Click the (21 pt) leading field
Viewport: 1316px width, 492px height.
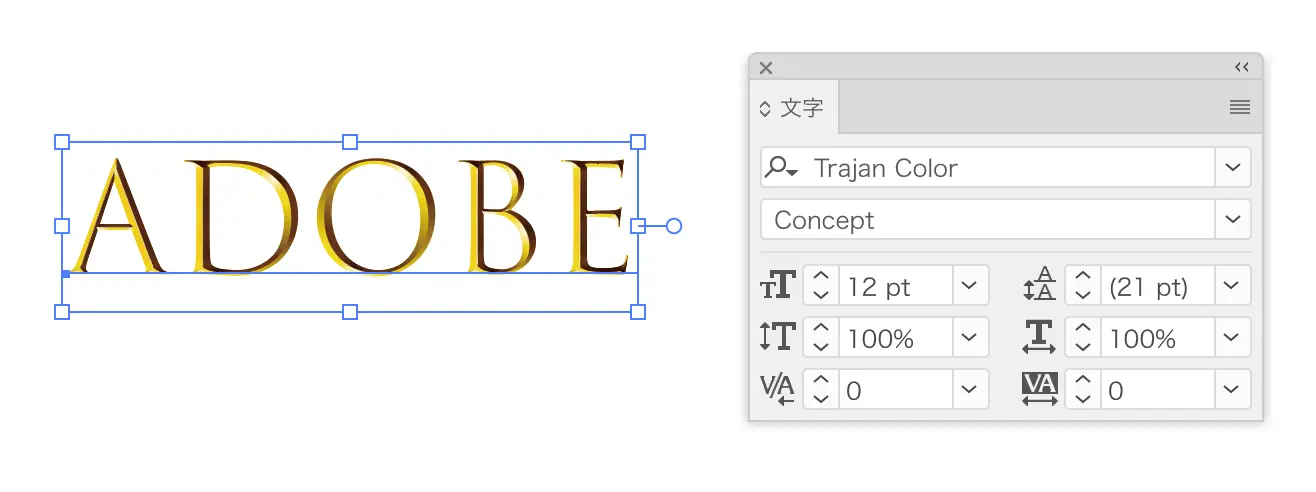point(1157,286)
